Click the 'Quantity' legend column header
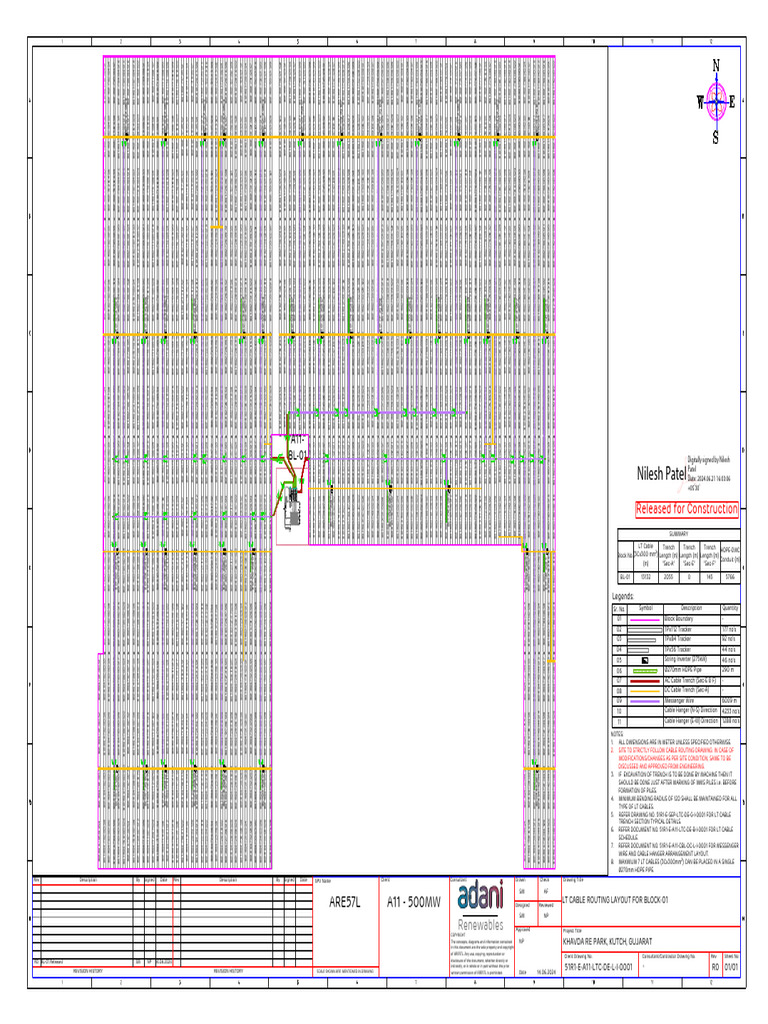 coord(730,608)
